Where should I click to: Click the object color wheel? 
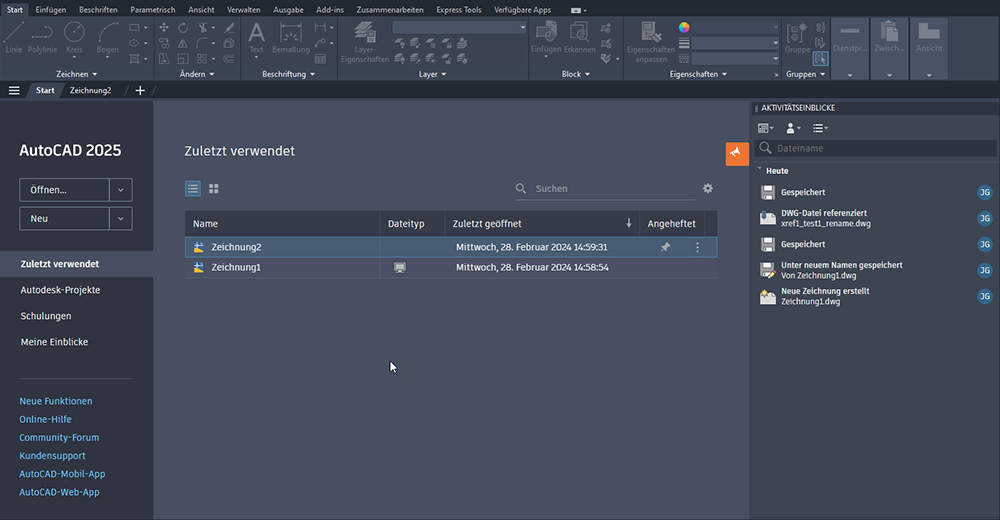tap(684, 27)
